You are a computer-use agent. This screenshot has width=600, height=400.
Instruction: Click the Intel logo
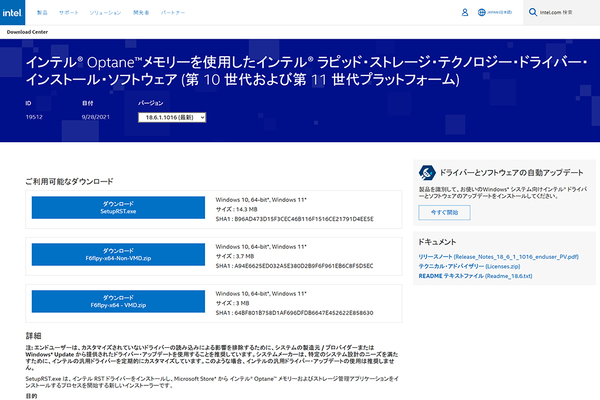(12, 12)
